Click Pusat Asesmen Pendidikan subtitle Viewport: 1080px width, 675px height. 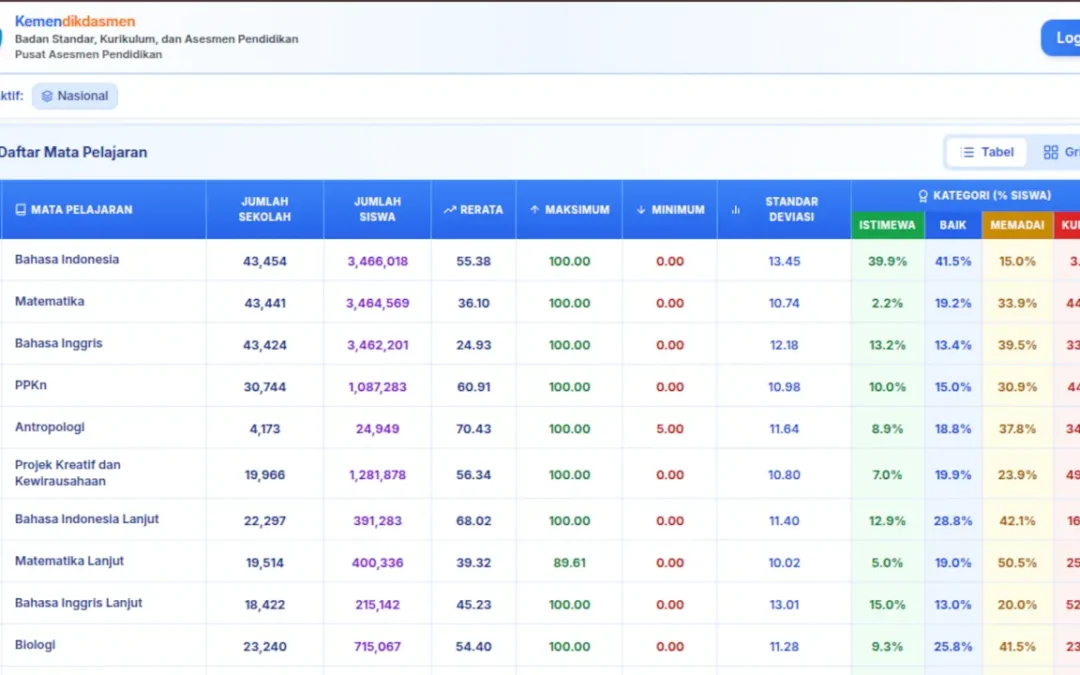click(88, 54)
